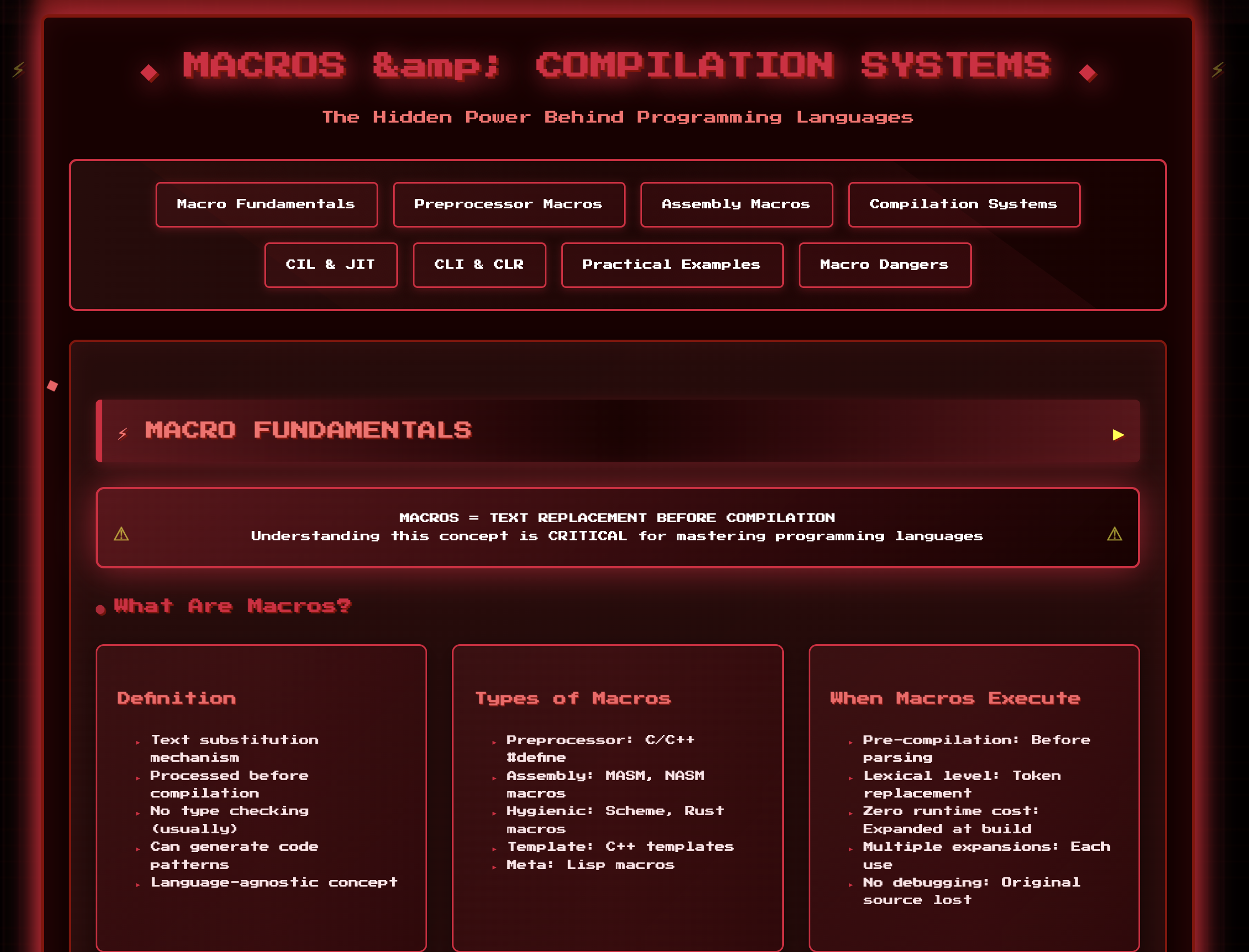1249x952 pixels.
Task: Click lightning icon beside Macro Fundamentals heading
Action: [x=123, y=434]
